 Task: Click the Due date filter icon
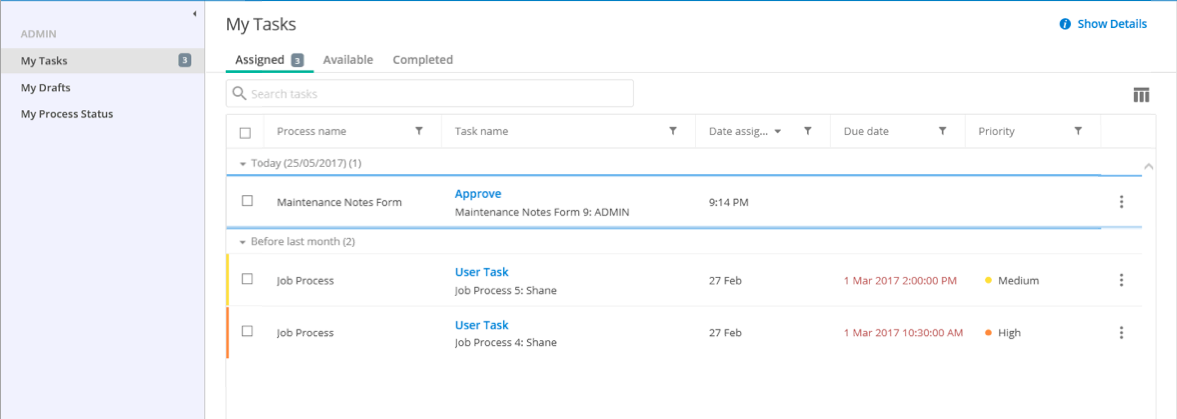942,131
